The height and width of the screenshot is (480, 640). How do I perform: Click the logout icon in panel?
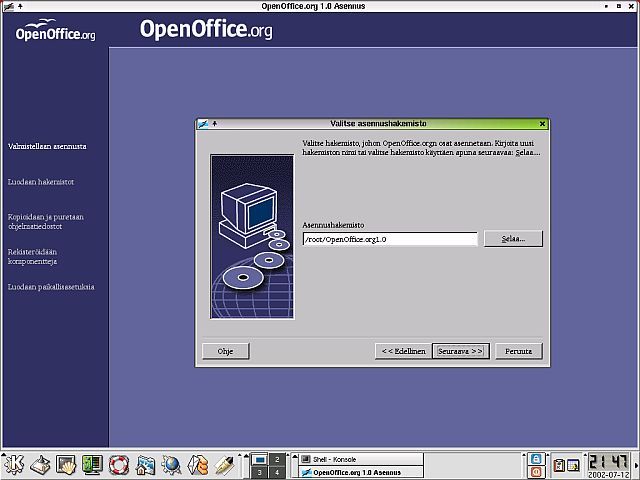536,472
